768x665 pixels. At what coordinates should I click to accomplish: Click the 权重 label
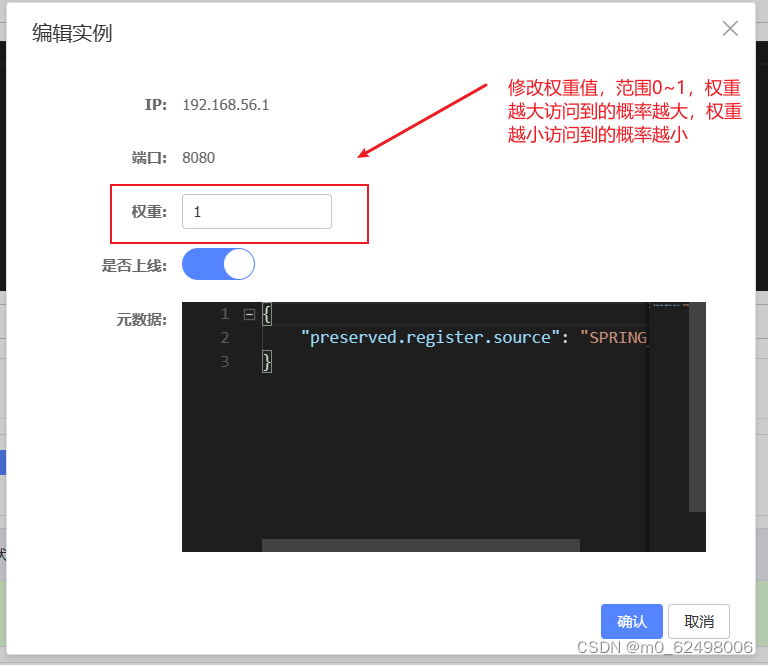pos(149,212)
